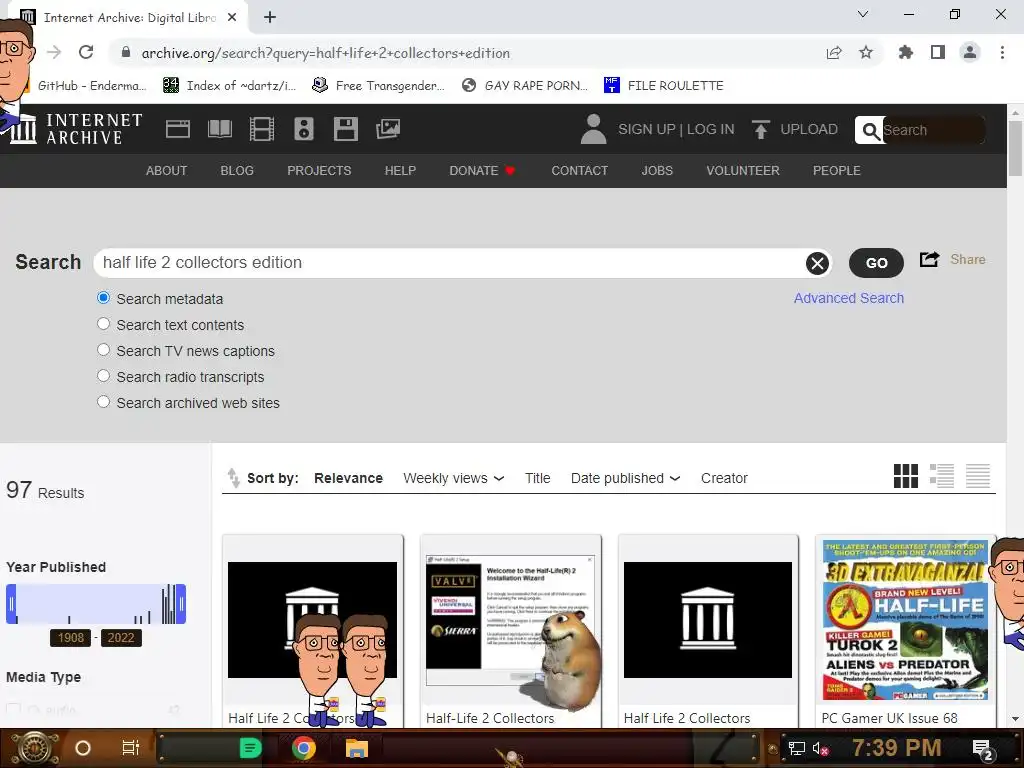The image size is (1024, 768).
Task: Click the user avatar icon beside Sign Up
Action: [x=593, y=129]
